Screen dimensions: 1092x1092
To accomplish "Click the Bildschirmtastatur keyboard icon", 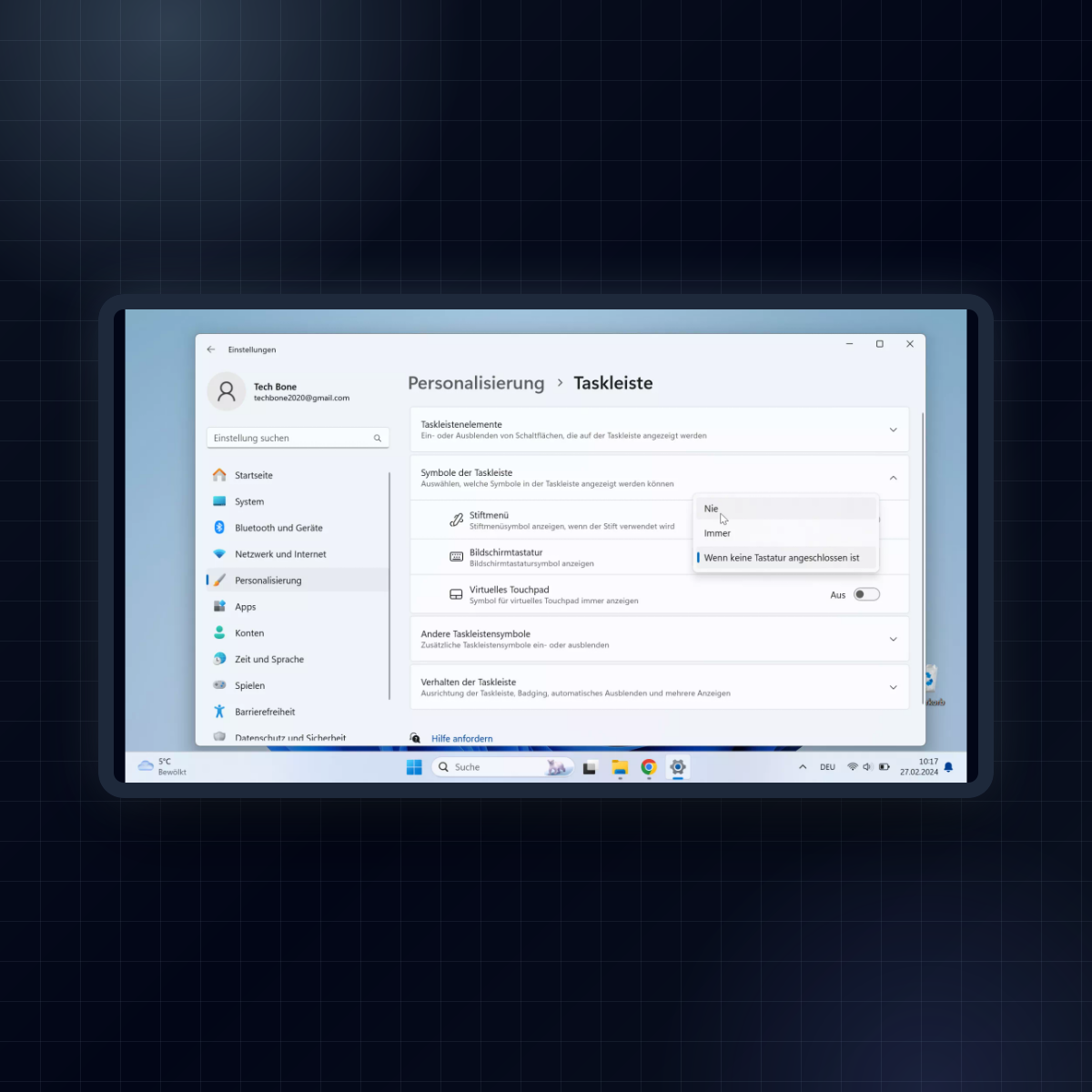I will 457,557.
